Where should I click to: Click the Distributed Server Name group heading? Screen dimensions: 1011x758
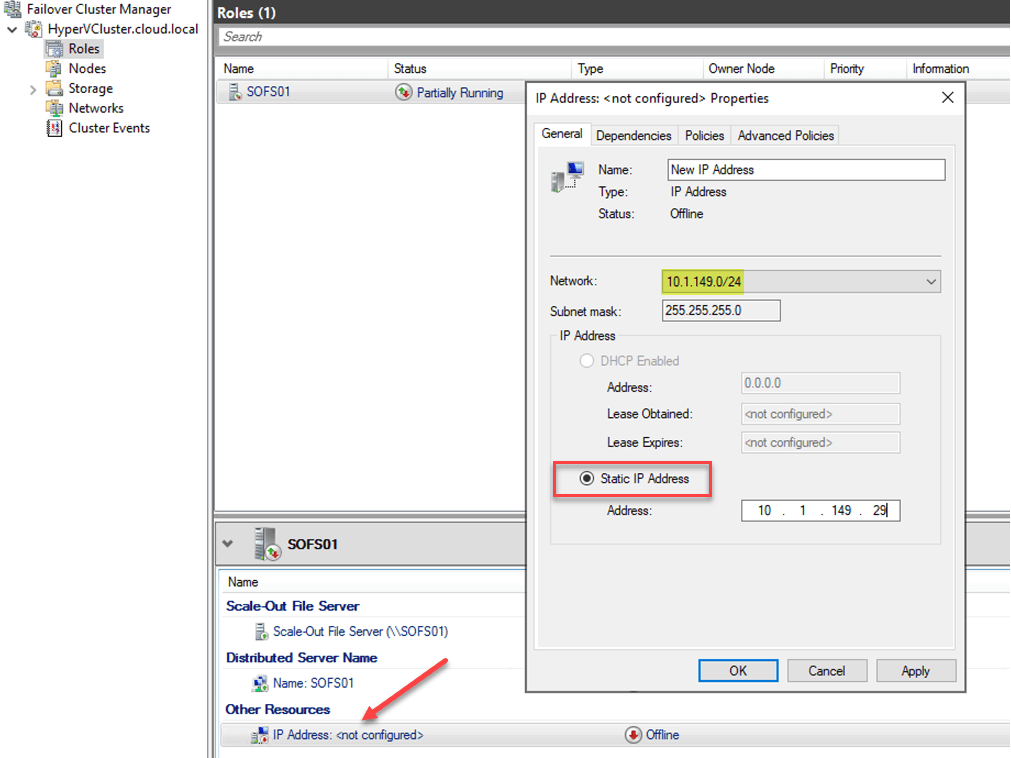click(x=302, y=657)
